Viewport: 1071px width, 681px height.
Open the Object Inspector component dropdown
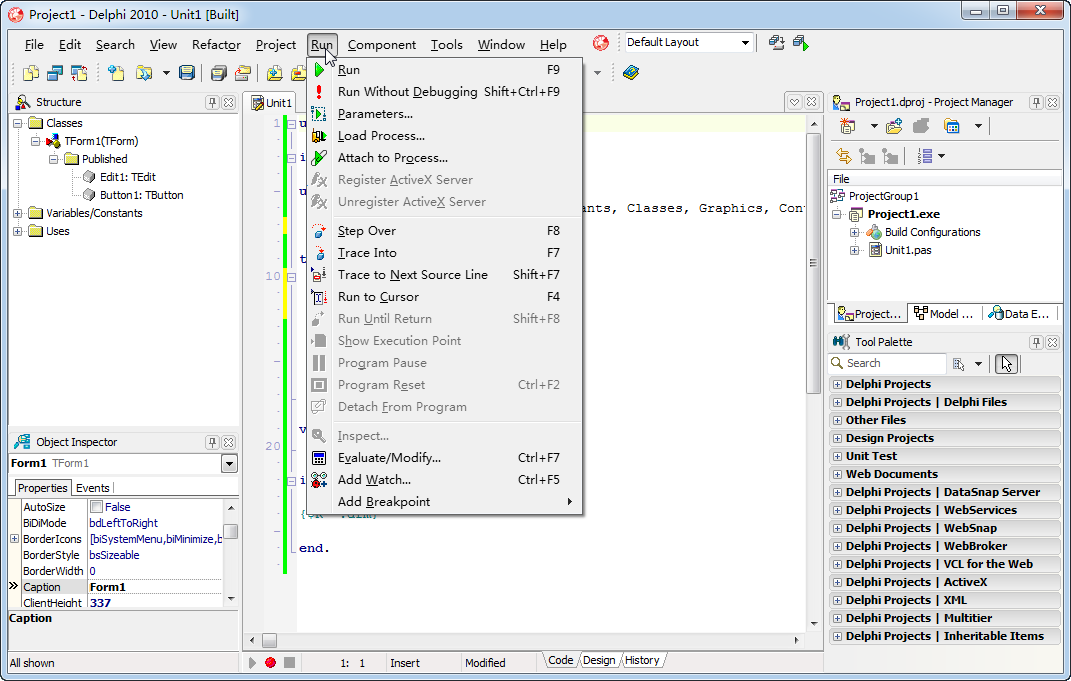[230, 464]
